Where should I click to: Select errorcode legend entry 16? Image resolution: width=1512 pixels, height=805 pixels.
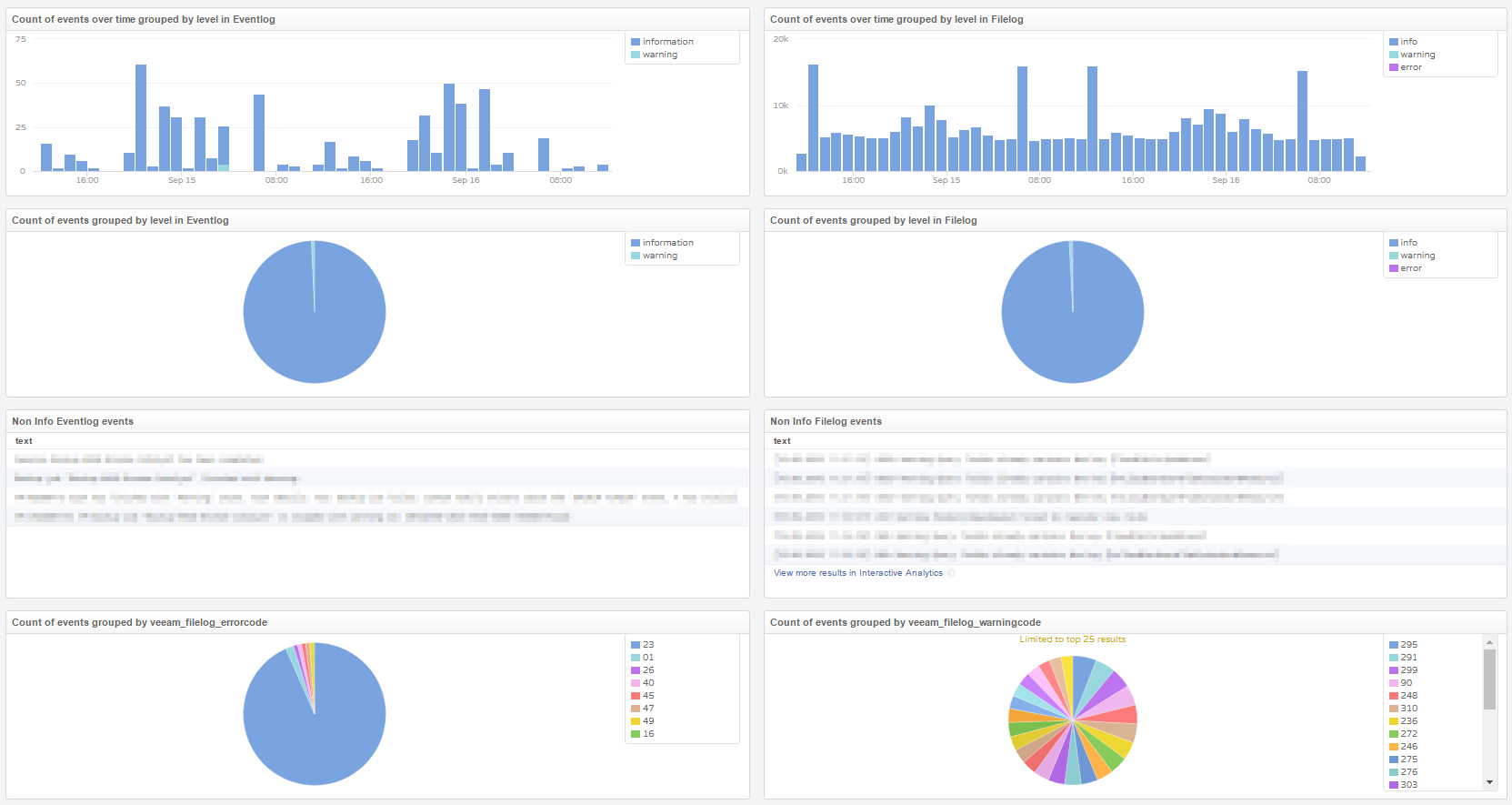[x=643, y=734]
